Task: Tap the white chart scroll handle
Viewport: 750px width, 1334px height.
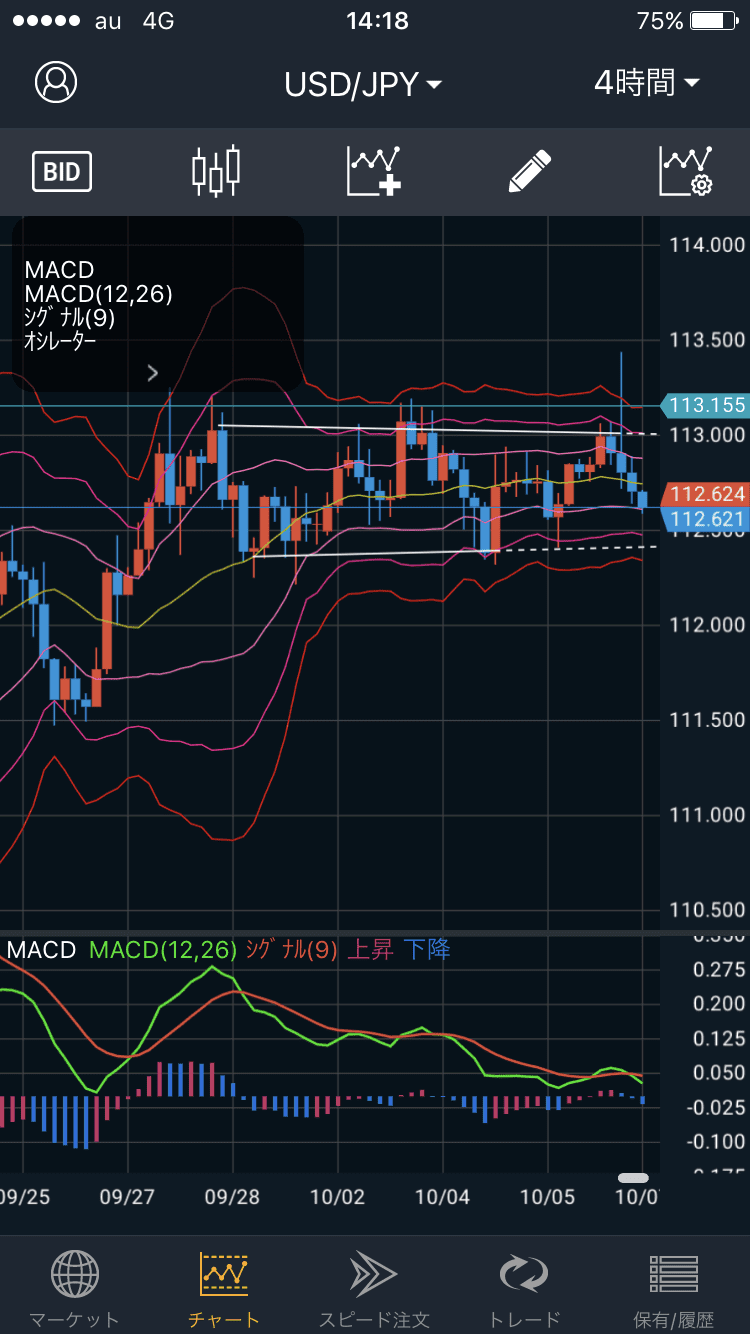Action: click(x=633, y=1178)
